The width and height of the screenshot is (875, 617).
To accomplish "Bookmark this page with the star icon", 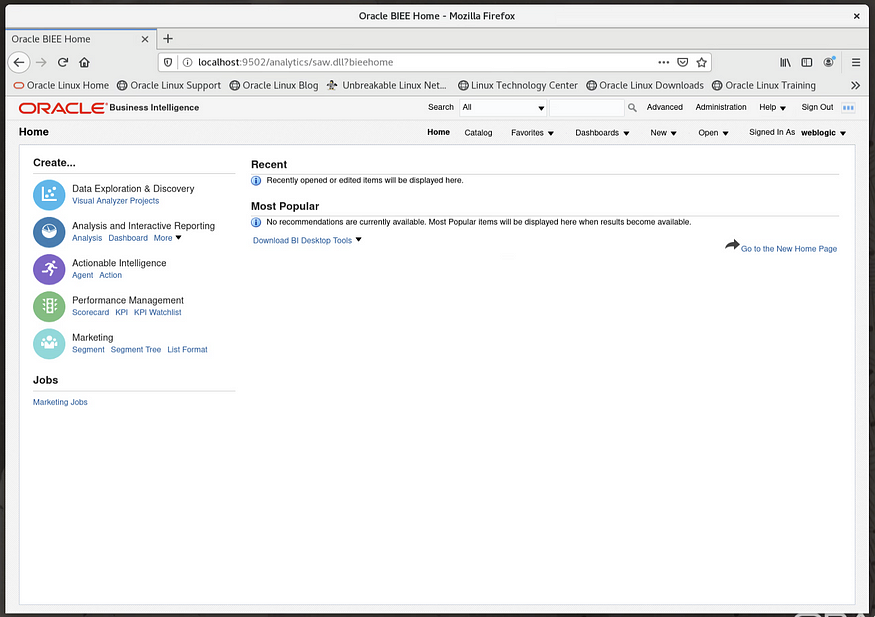I will pos(701,62).
